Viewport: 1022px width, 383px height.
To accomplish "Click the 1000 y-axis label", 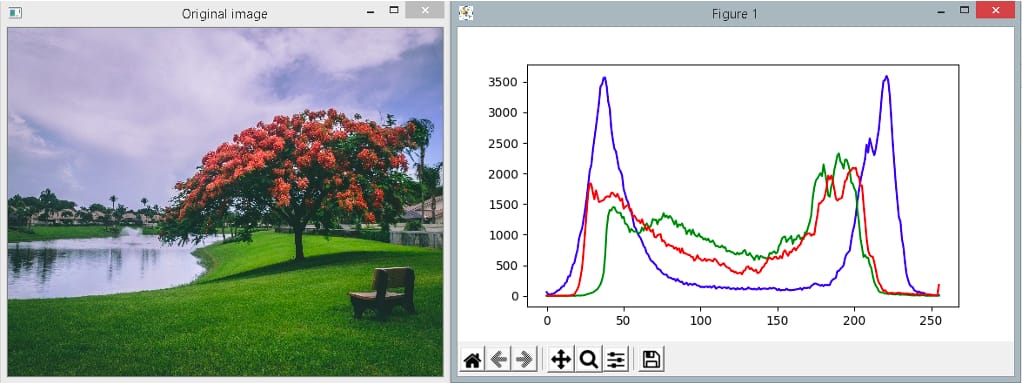I will pos(503,235).
